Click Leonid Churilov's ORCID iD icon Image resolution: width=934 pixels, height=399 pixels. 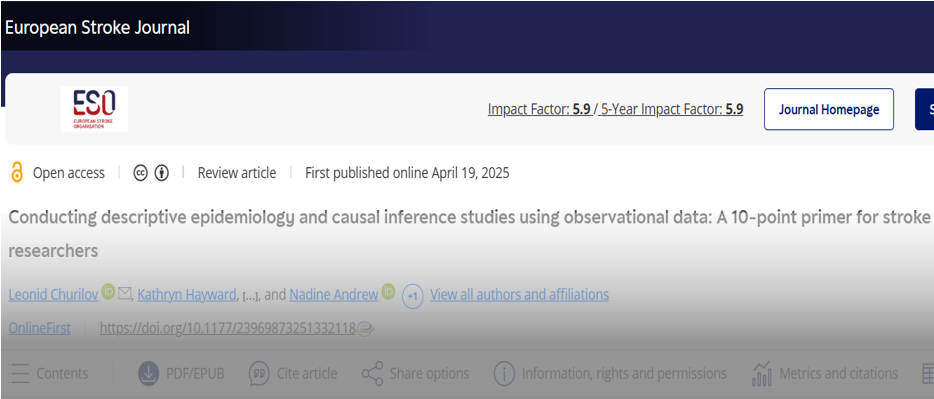point(108,292)
